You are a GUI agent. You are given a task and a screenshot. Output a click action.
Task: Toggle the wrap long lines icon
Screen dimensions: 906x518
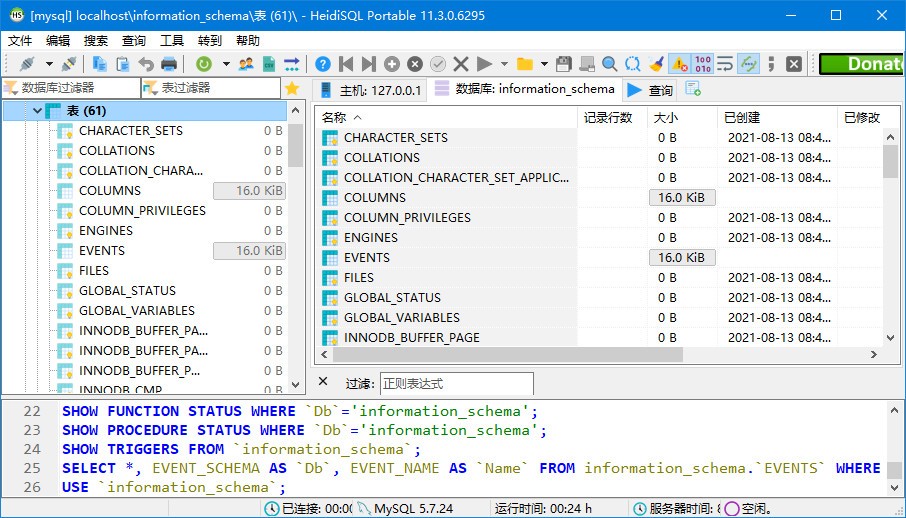tap(725, 64)
